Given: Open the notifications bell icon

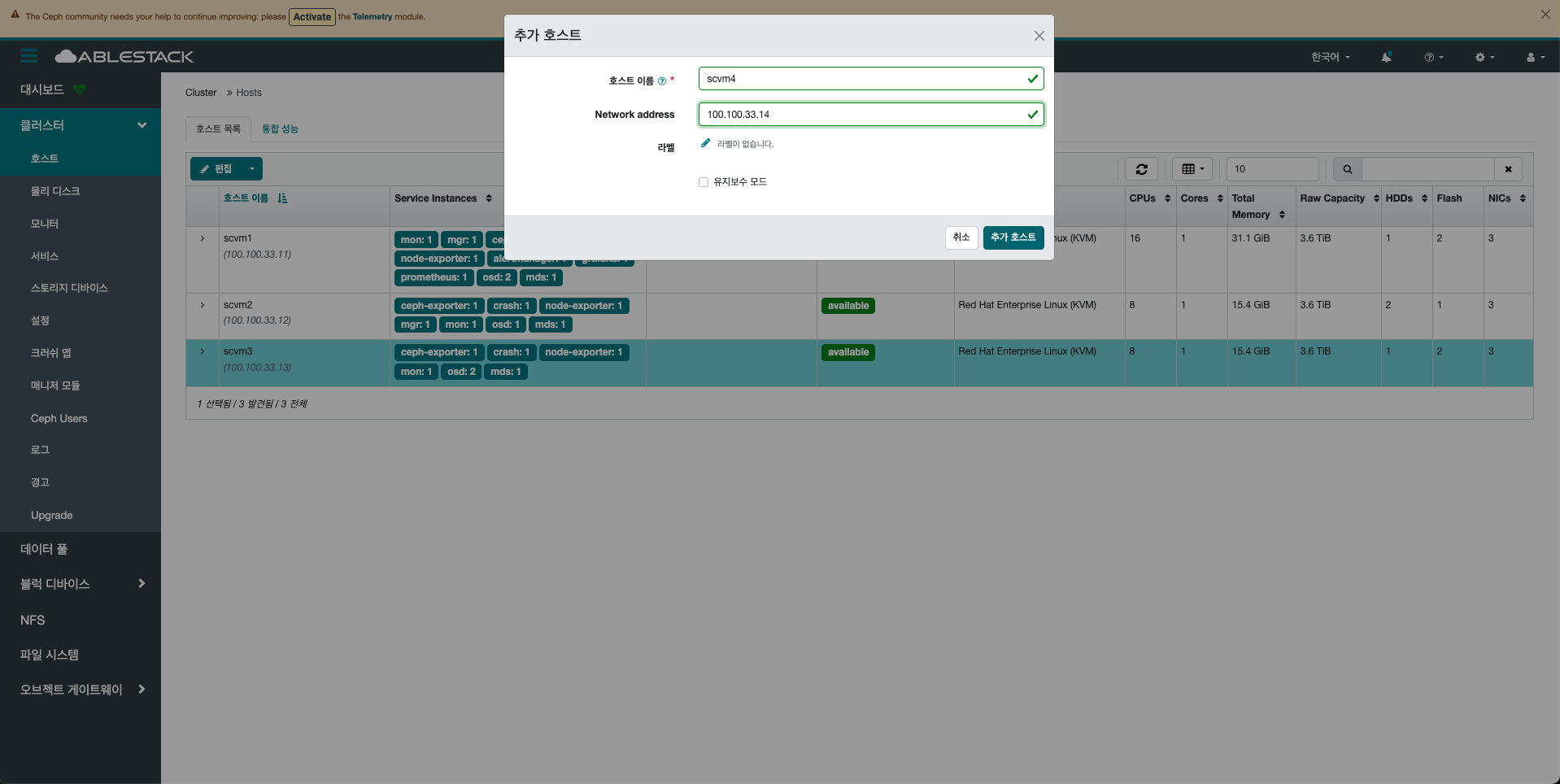Looking at the screenshot, I should (1386, 57).
